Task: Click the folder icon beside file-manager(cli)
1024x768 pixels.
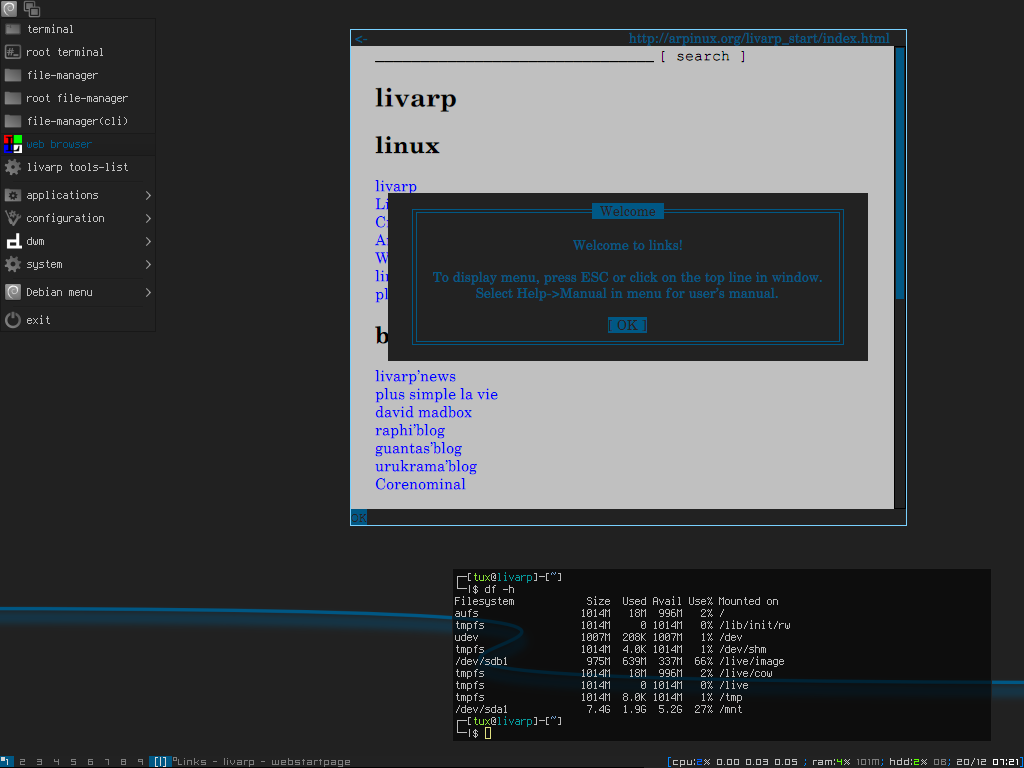Action: pos(12,121)
